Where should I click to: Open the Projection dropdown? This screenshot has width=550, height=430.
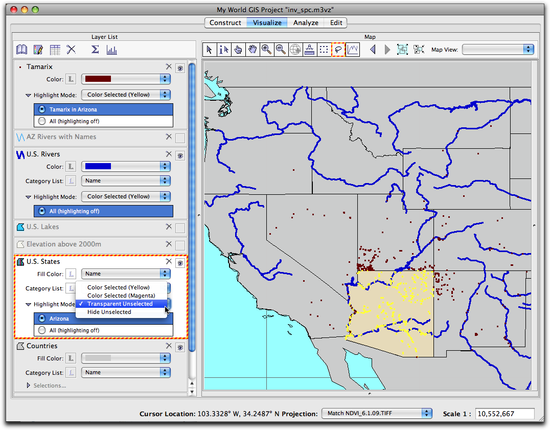pos(377,413)
